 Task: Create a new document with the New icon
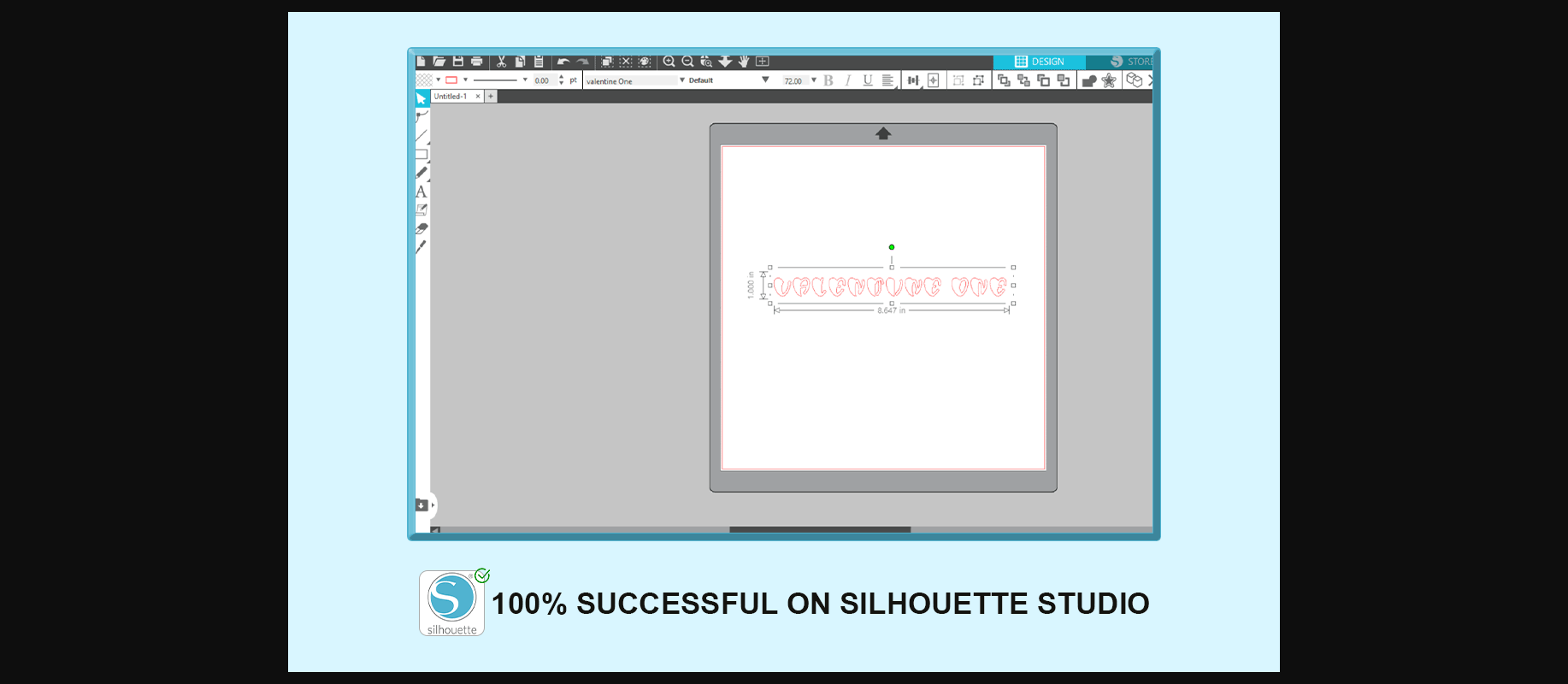point(421,62)
